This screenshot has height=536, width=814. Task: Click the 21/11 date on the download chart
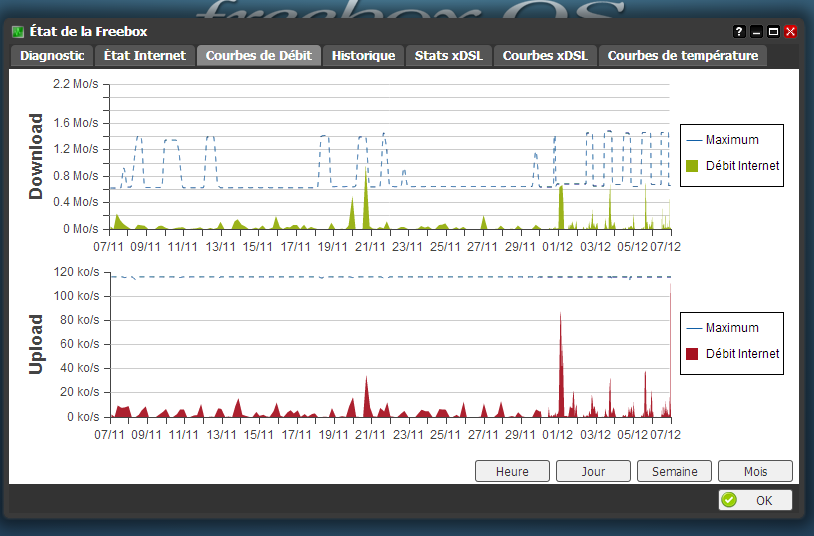(x=370, y=247)
